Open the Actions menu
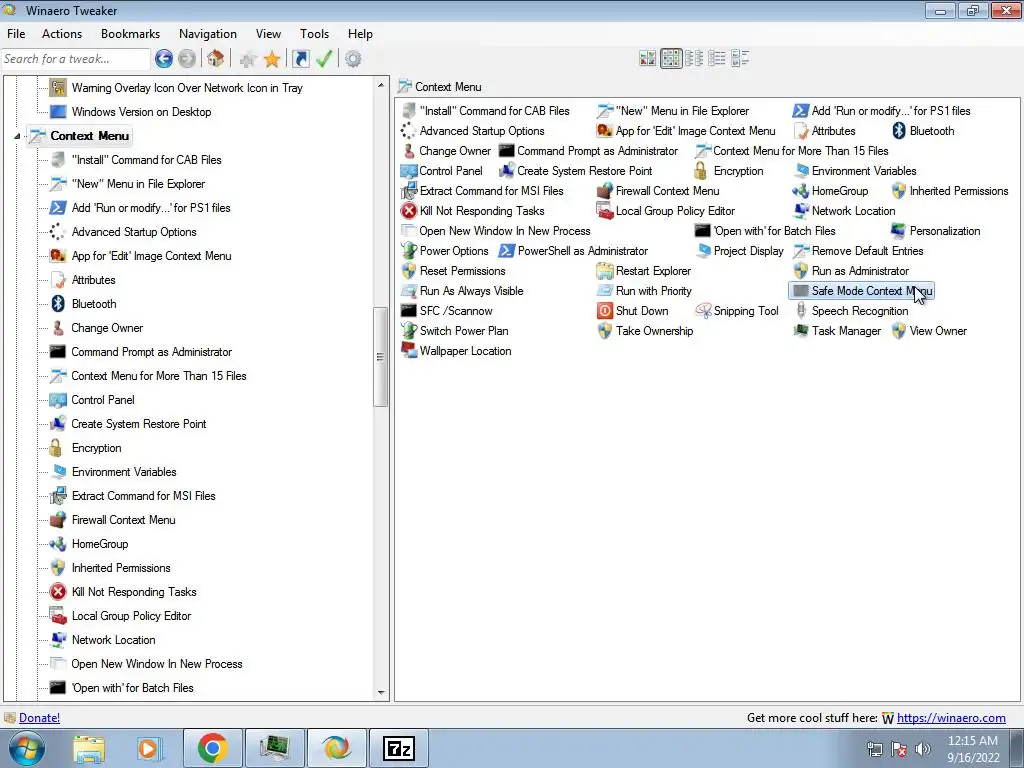 tap(62, 34)
